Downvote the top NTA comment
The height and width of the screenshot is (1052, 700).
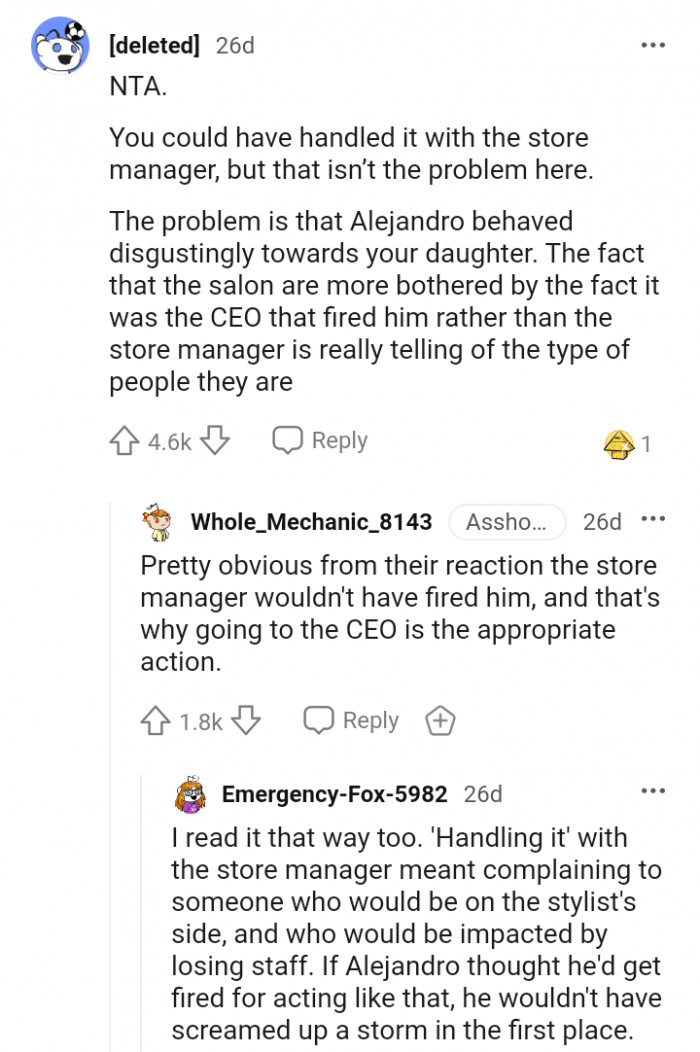pos(216,442)
